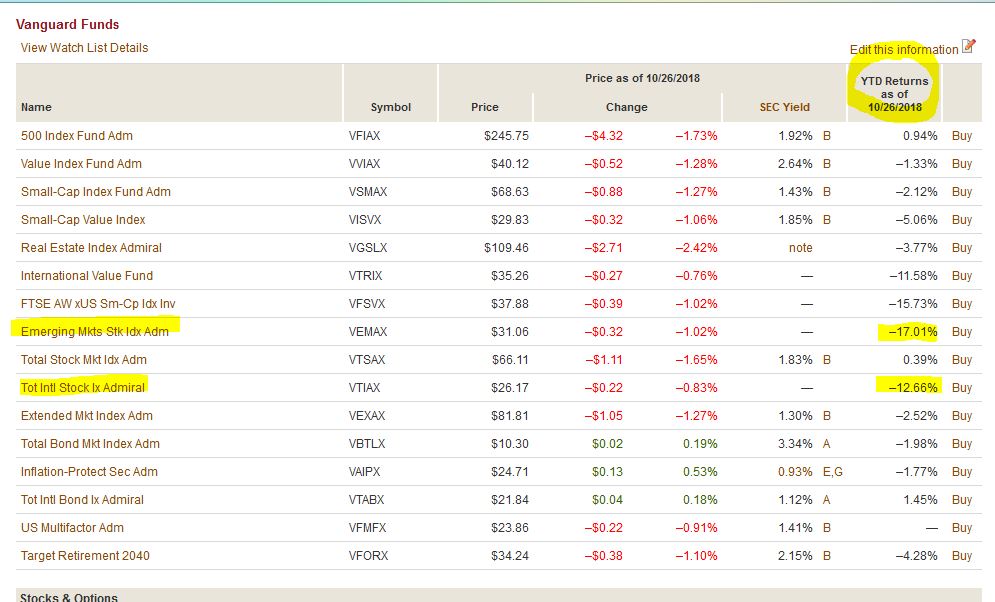The width and height of the screenshot is (995, 602).
Task: Click the –17.01% YTD return value
Action: (913, 332)
